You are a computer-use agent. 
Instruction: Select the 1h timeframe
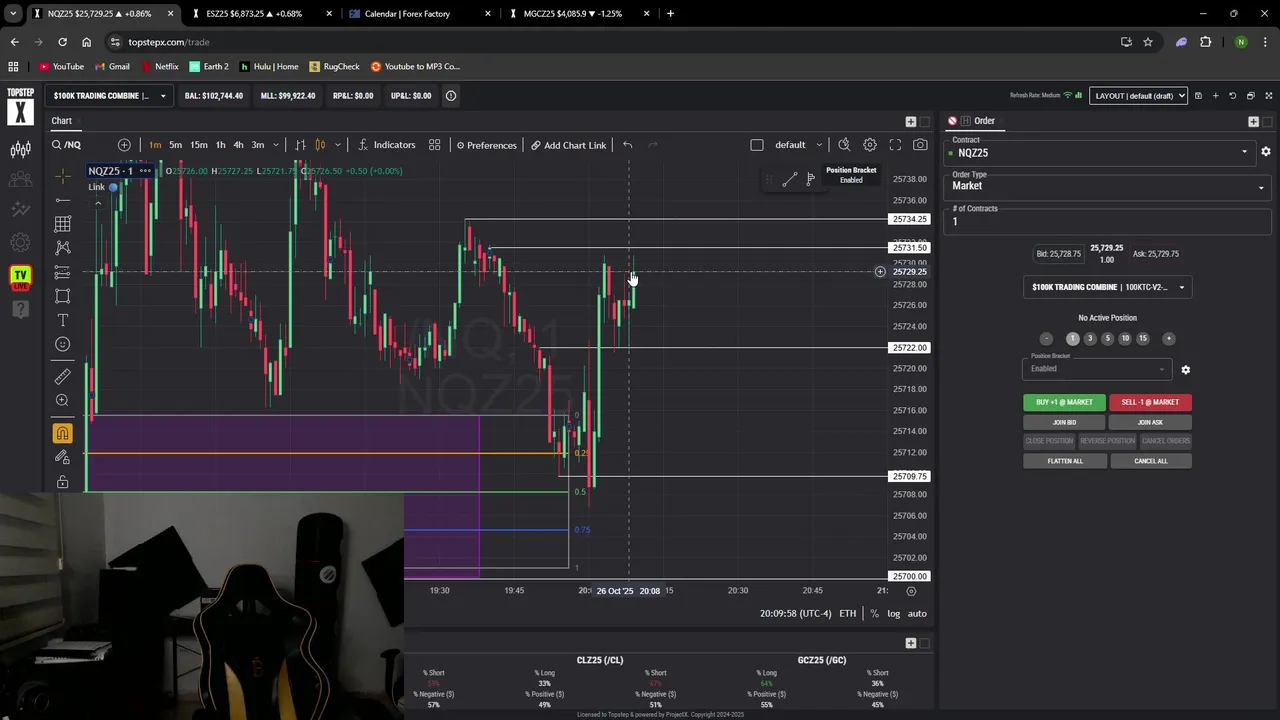click(220, 145)
